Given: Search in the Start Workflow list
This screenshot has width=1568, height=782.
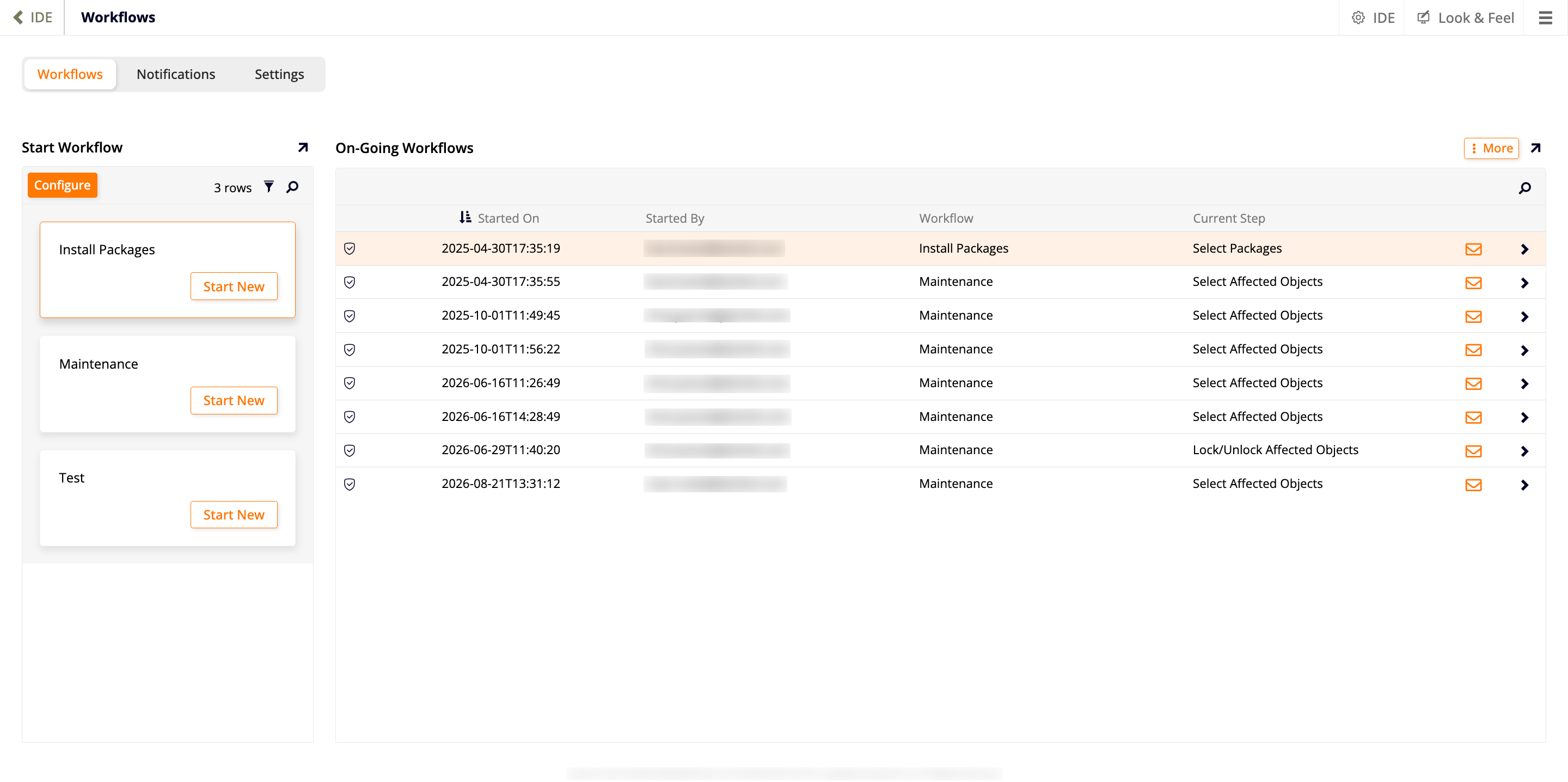Looking at the screenshot, I should coord(292,187).
